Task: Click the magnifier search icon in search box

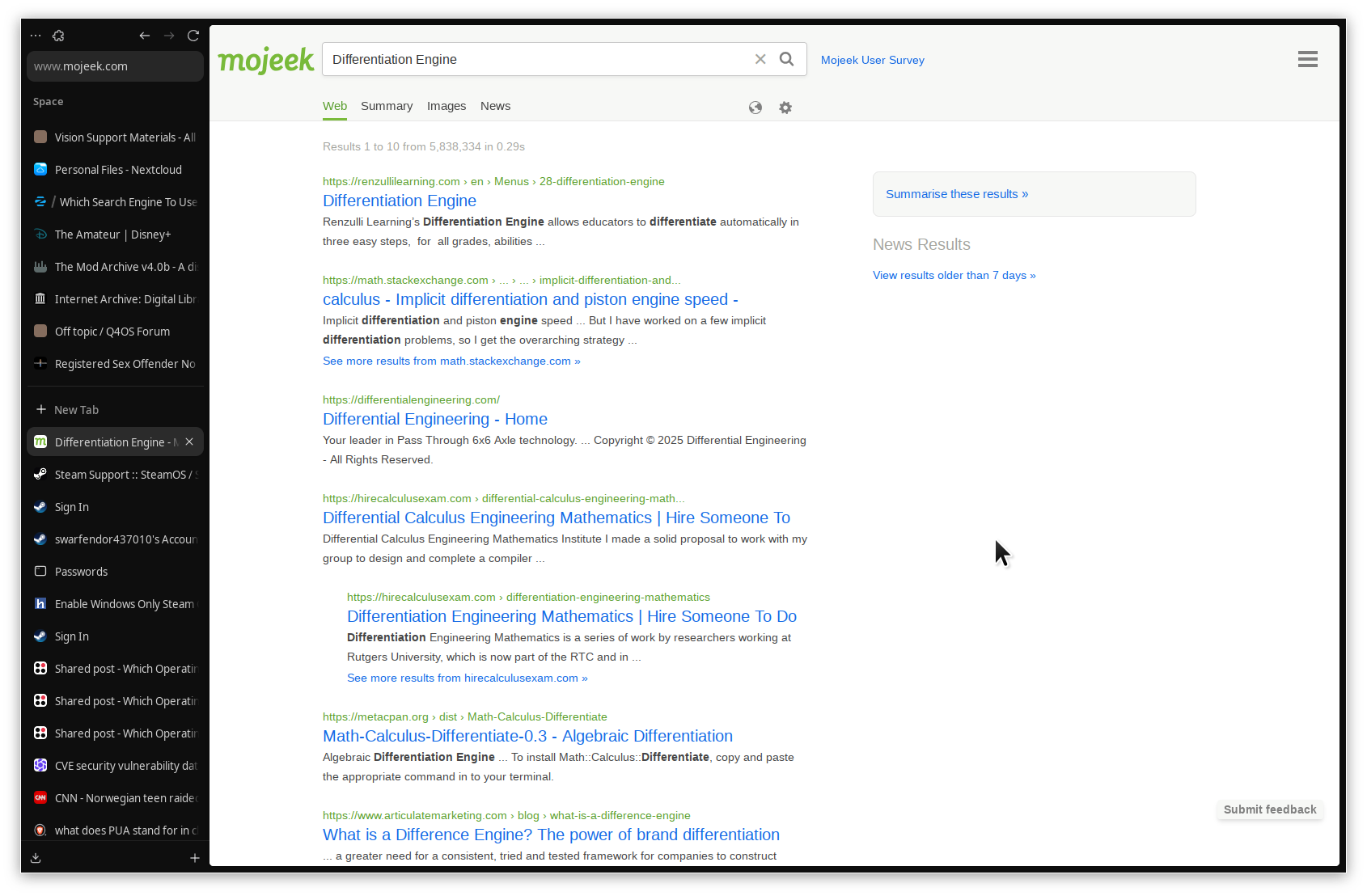Action: point(786,59)
